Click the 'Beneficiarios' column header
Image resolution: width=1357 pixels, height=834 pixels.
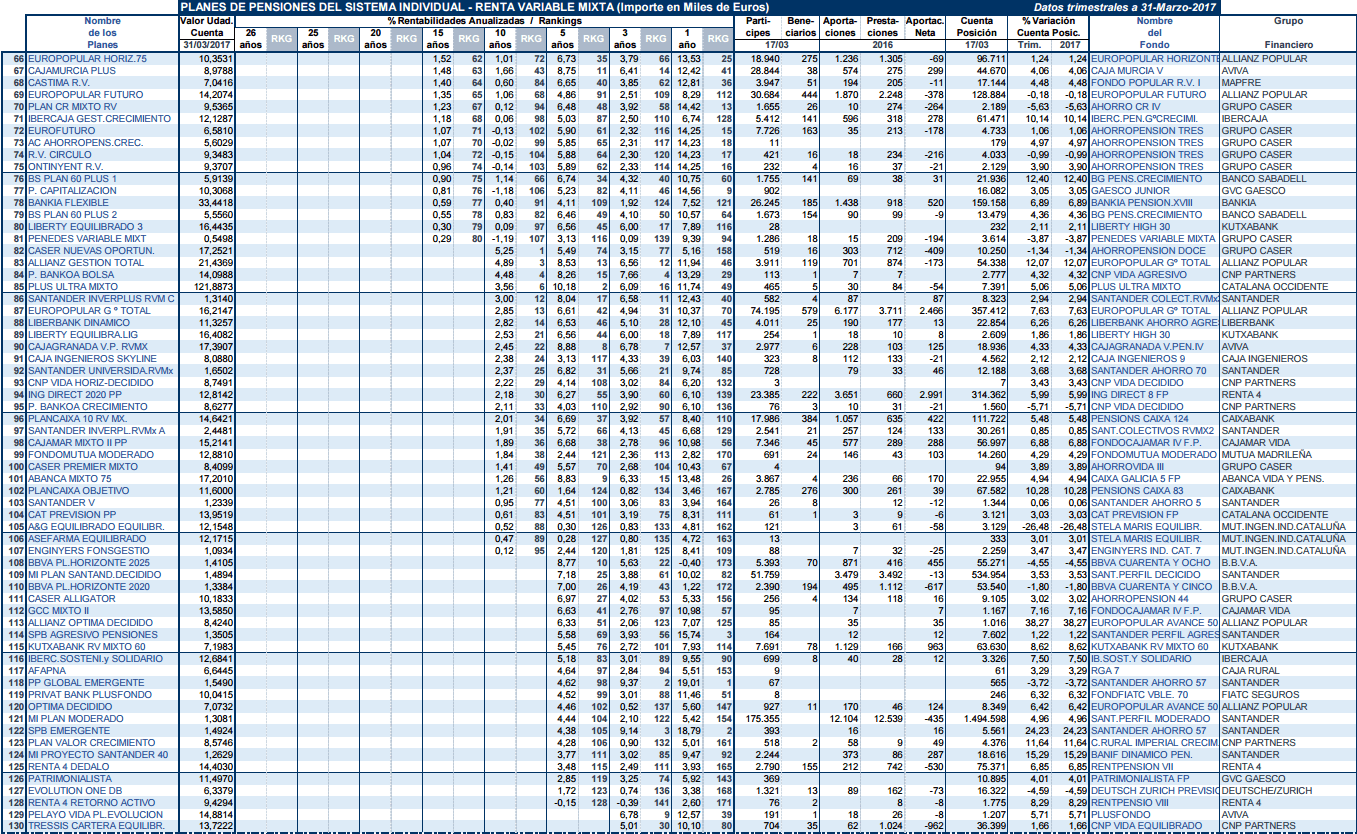(x=801, y=27)
